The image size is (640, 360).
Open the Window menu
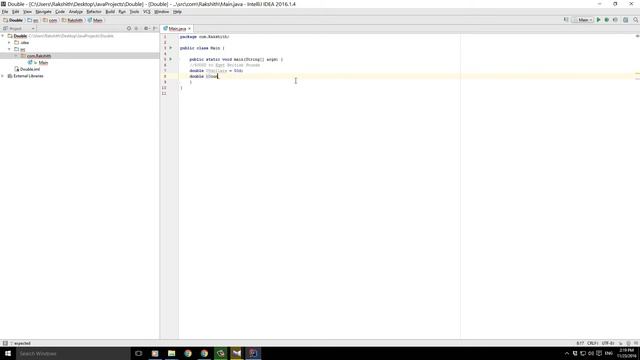[x=162, y=12]
